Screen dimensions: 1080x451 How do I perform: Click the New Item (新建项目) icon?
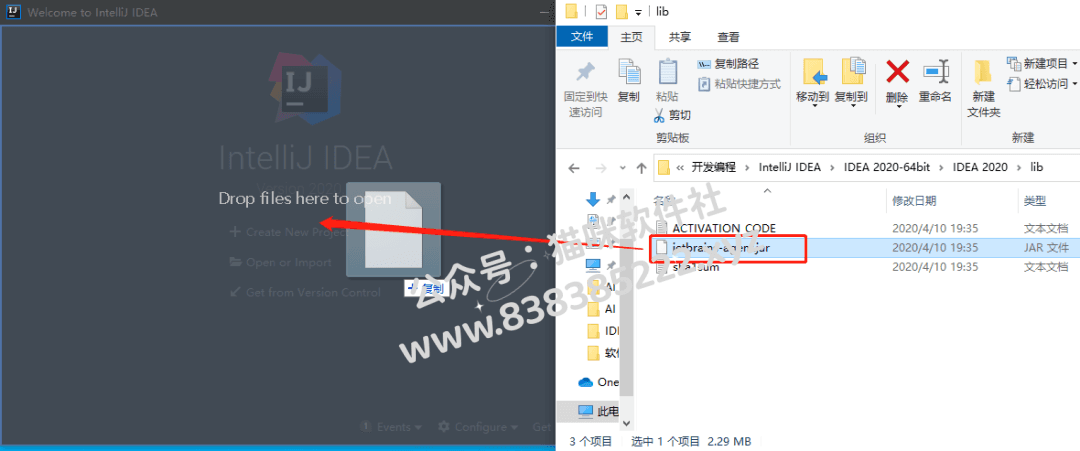pyautogui.click(x=1013, y=63)
